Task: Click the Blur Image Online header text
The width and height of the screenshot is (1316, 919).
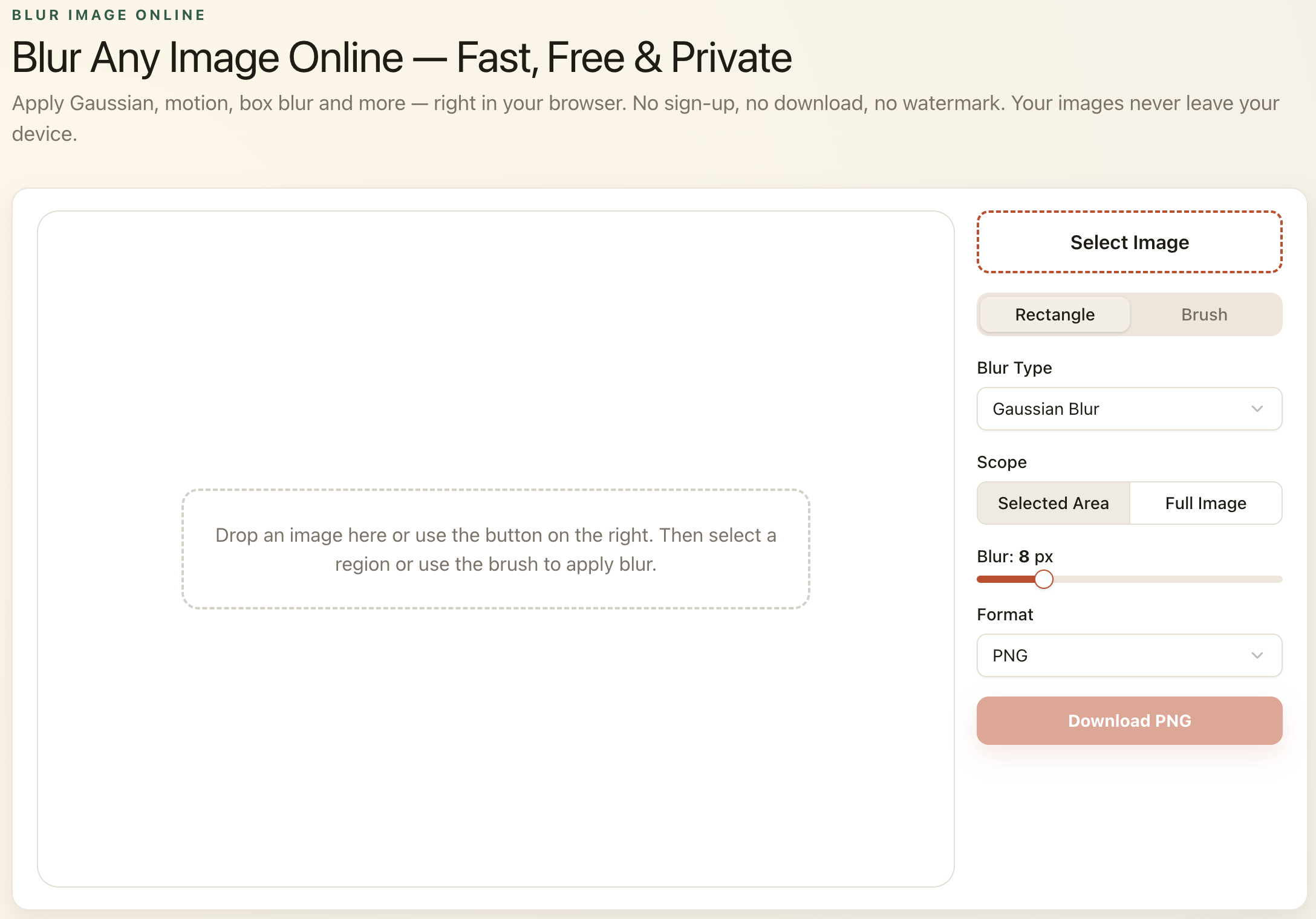Action: (109, 15)
